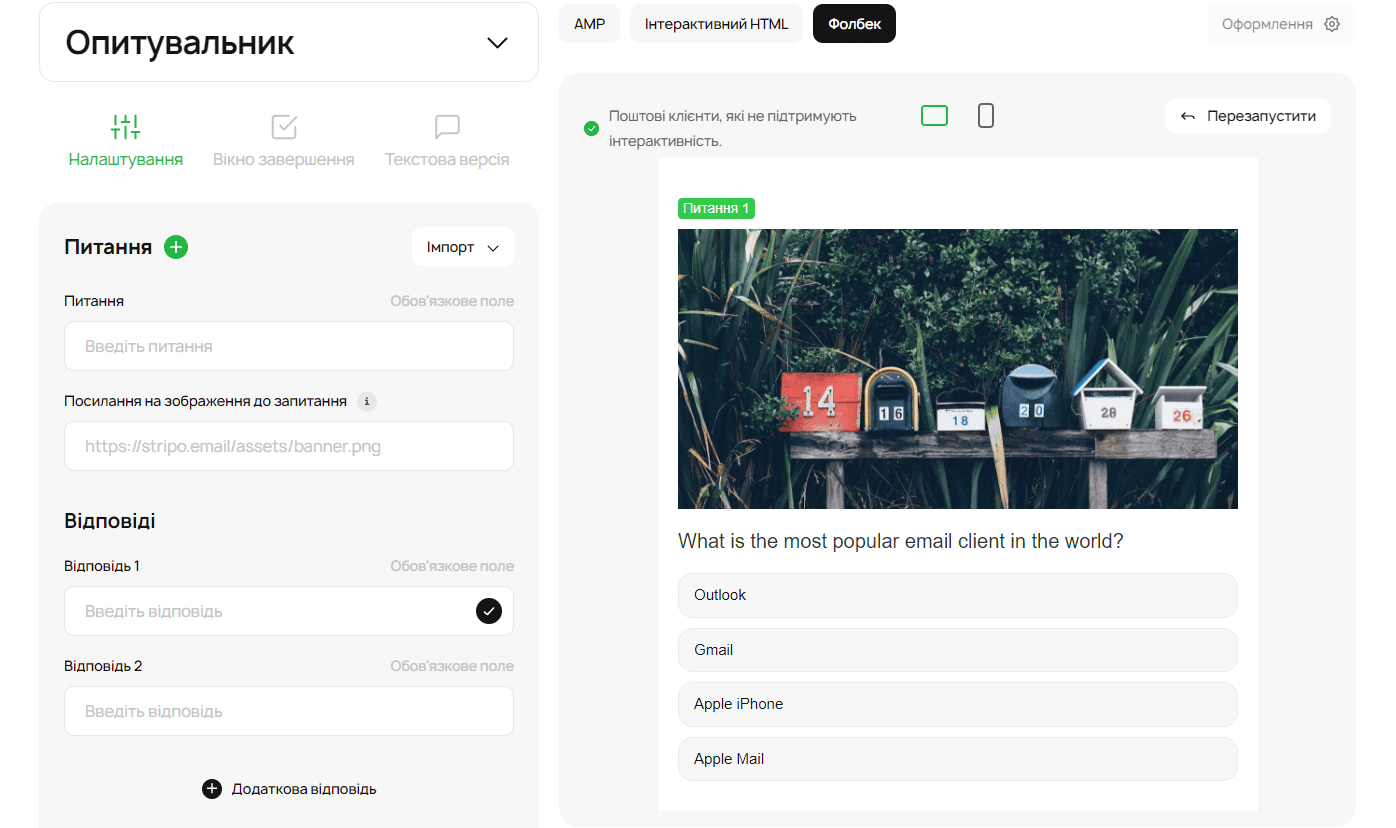Screen dimensions: 1396x828
Task: Switch to the Інтерактивний HTML tab
Action: (x=716, y=24)
